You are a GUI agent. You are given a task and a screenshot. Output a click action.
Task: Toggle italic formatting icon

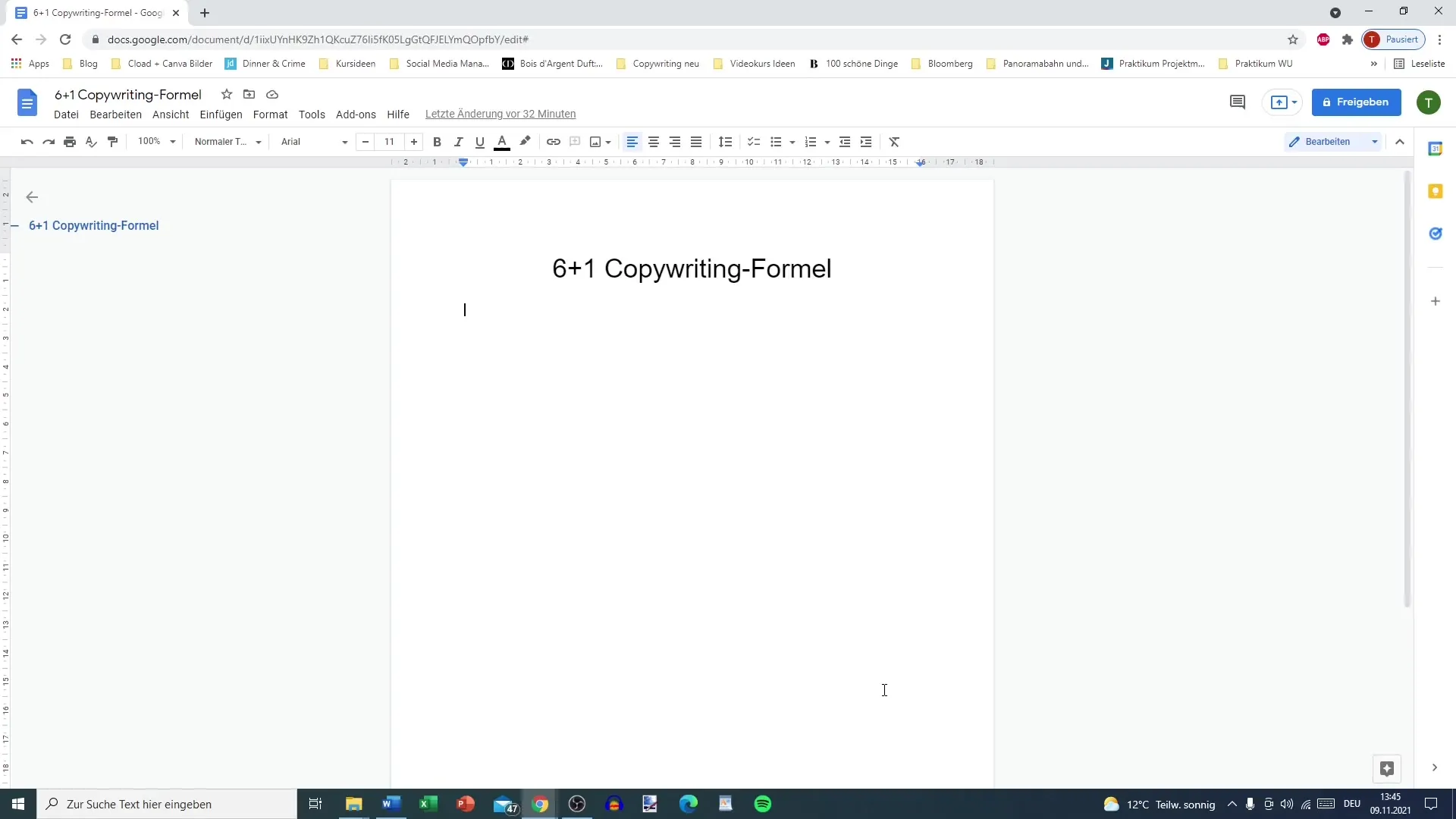pos(458,141)
